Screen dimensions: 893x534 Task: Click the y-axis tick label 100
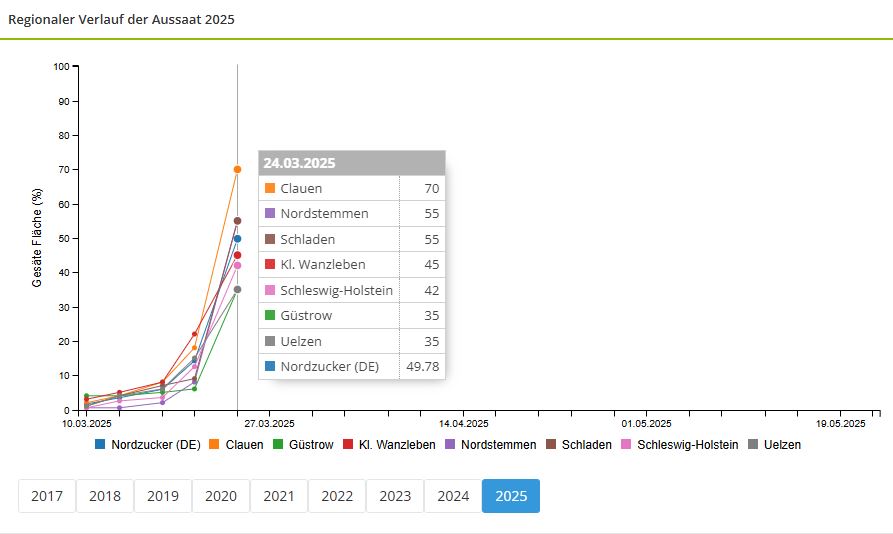point(62,67)
